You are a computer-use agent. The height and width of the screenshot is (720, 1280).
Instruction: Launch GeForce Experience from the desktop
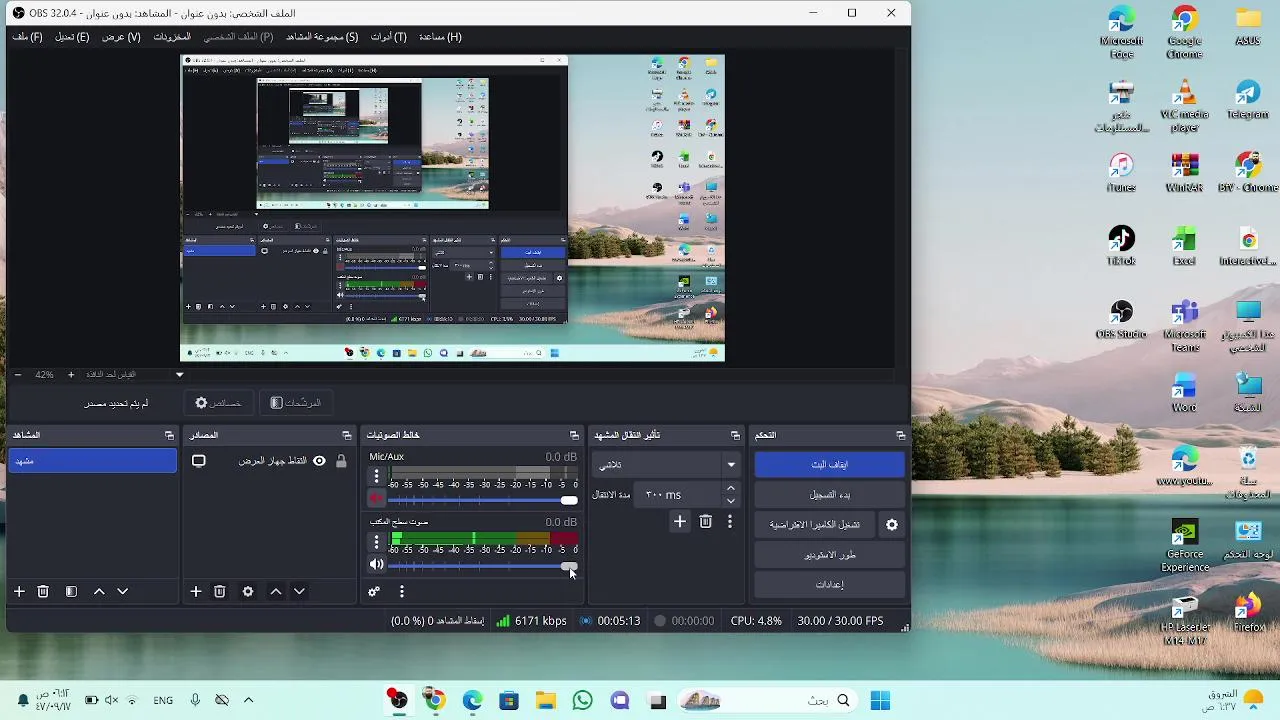pyautogui.click(x=1185, y=546)
